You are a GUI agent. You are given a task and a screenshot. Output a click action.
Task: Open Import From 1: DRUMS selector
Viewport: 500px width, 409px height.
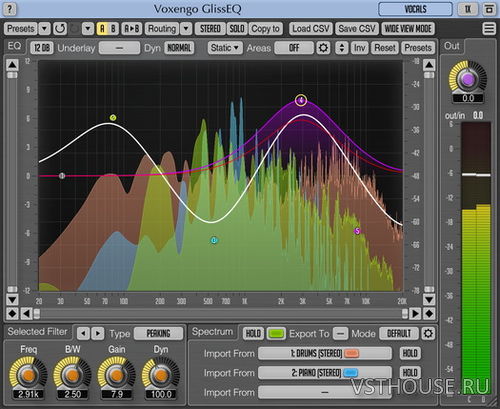pyautogui.click(x=325, y=353)
